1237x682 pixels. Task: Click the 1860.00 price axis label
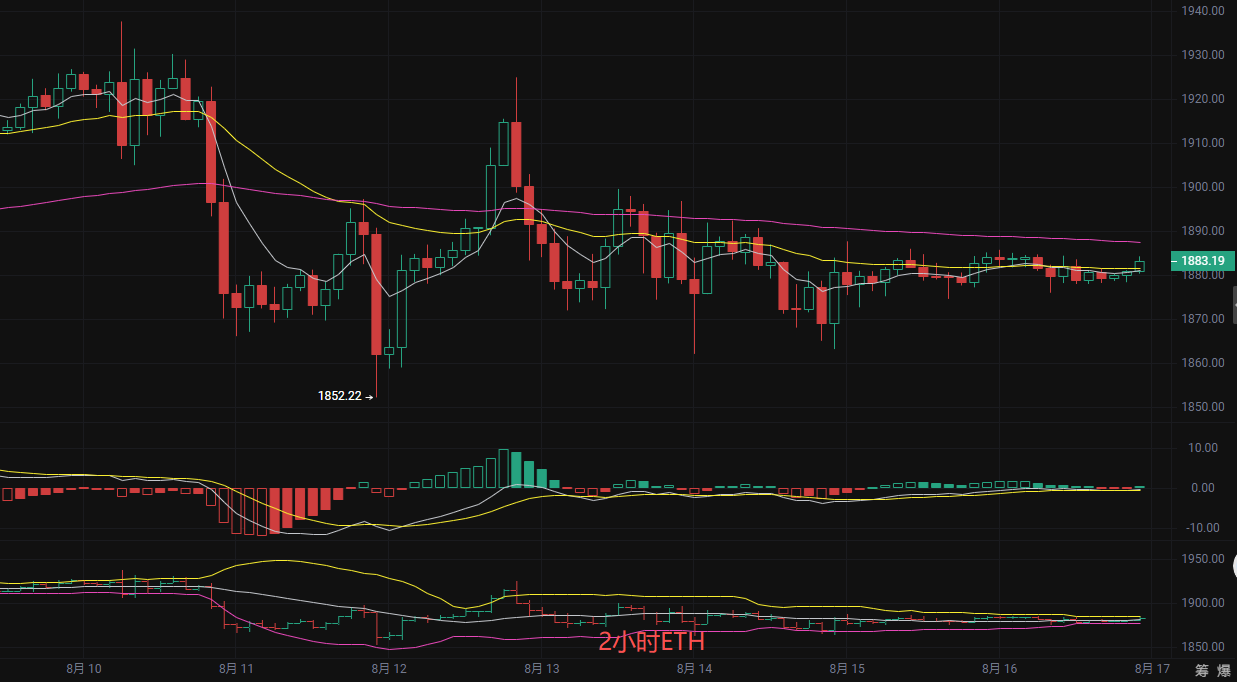[x=1203, y=363]
